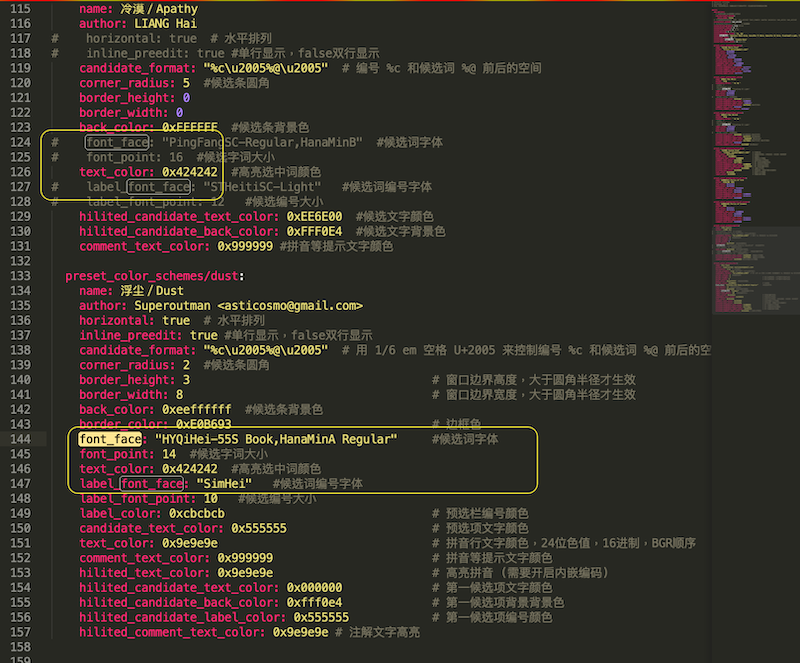The height and width of the screenshot is (663, 800).
Task: Click line number 144 in the gutter
Action: point(23,439)
